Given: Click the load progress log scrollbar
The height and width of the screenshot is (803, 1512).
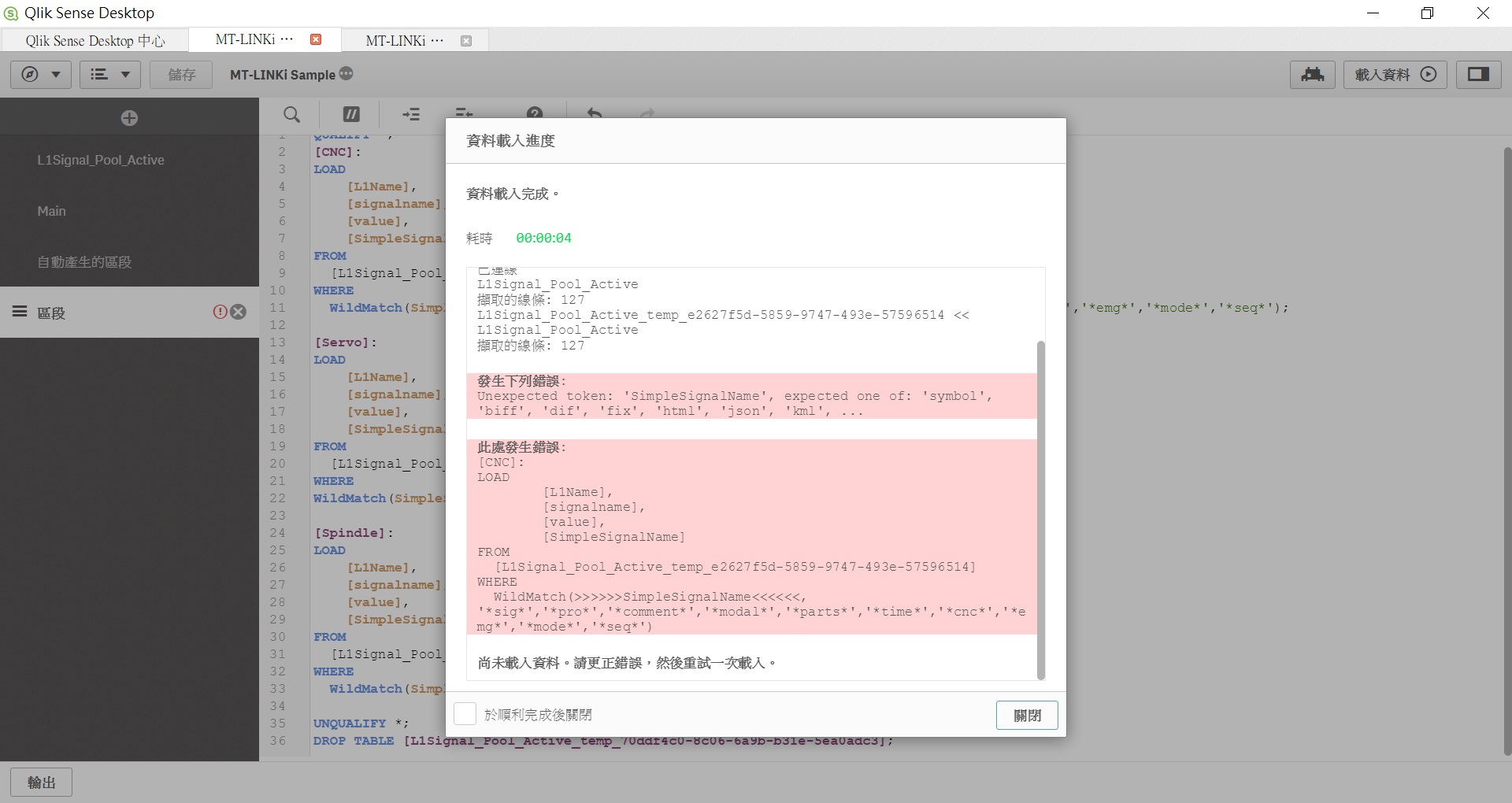Looking at the screenshot, I should click(1041, 509).
